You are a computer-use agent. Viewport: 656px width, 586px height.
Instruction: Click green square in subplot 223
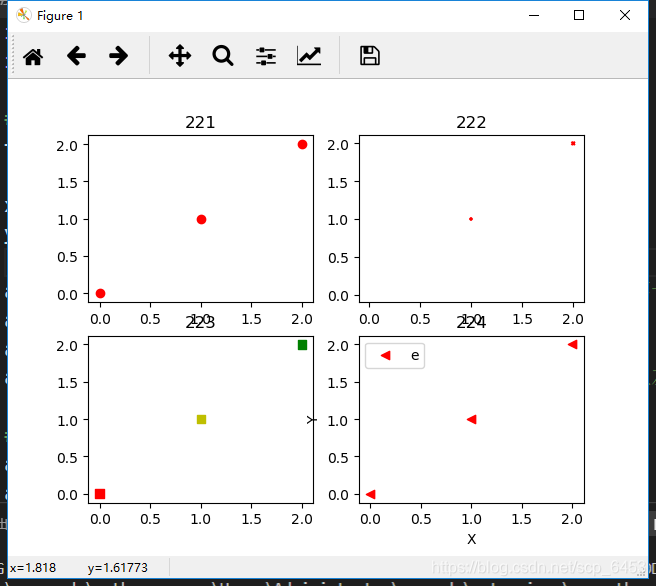pyautogui.click(x=302, y=345)
